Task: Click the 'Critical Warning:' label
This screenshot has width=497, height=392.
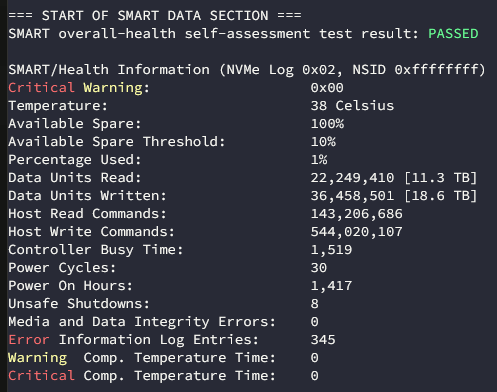Action: tap(79, 88)
